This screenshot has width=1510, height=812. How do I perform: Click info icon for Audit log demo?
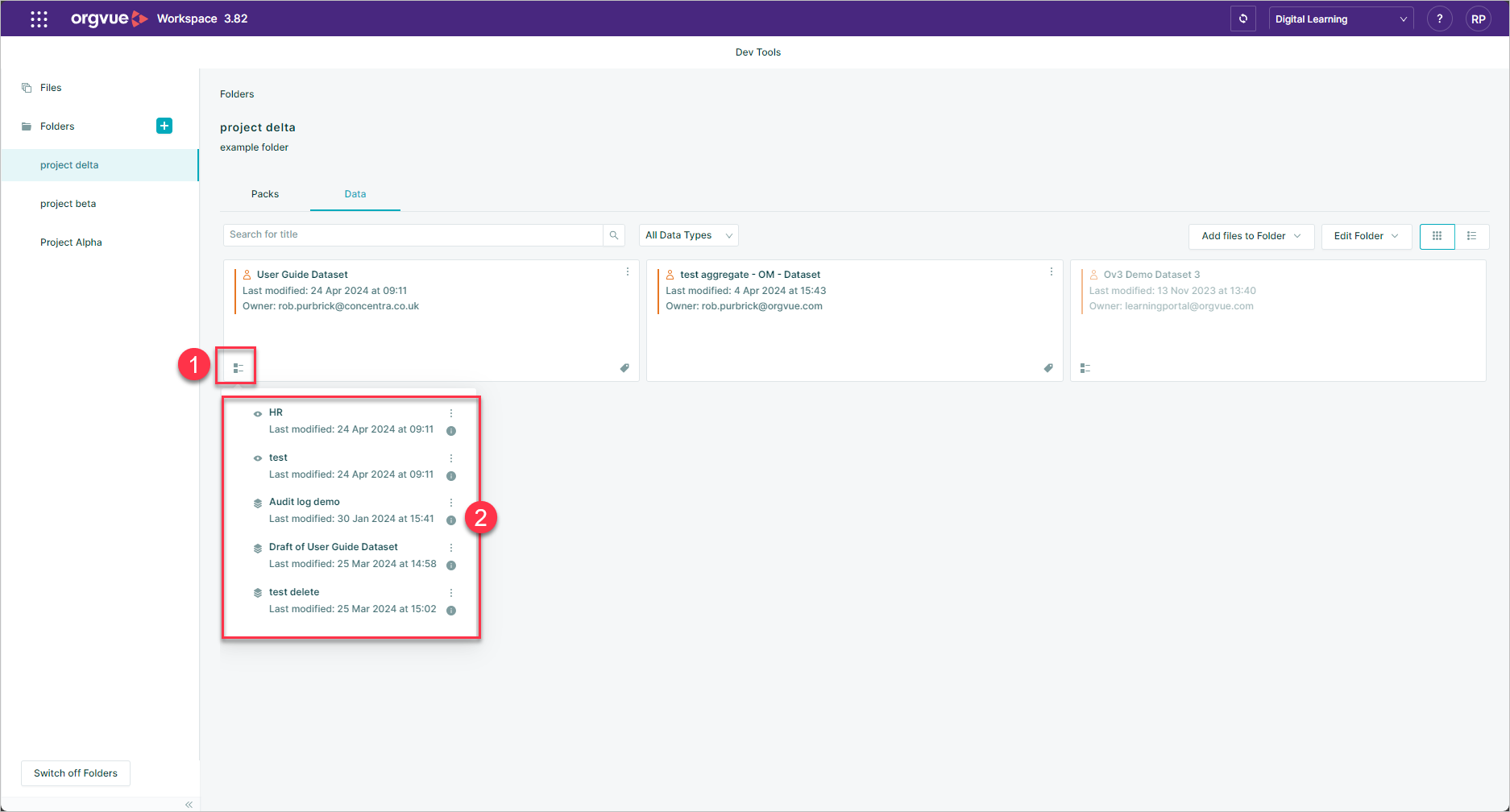click(451, 520)
